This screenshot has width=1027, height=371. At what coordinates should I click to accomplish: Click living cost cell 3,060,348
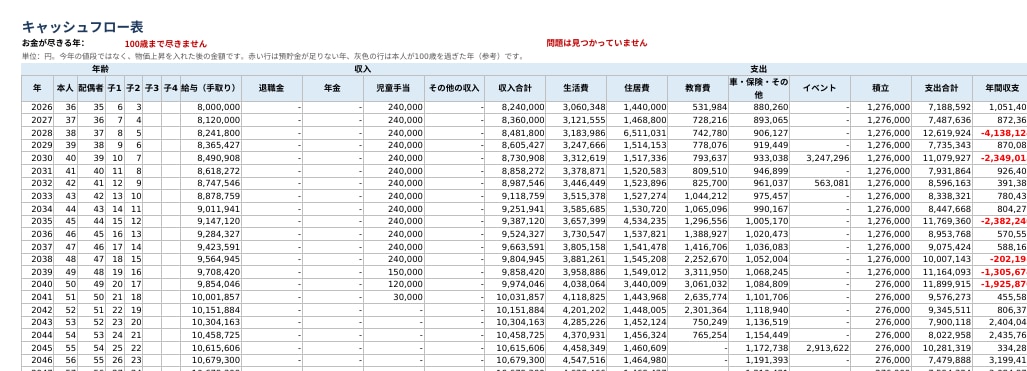pyautogui.click(x=576, y=107)
